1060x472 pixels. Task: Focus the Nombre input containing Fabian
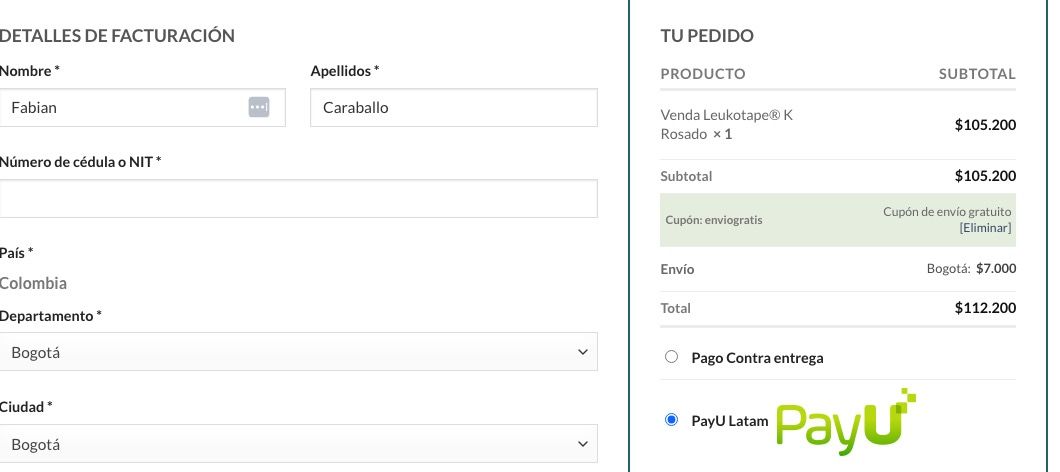142,108
